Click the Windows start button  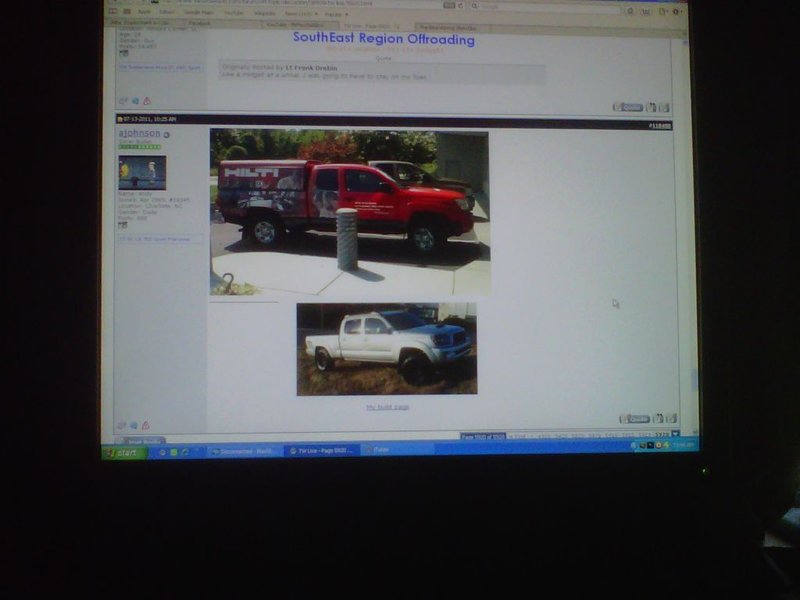124,453
